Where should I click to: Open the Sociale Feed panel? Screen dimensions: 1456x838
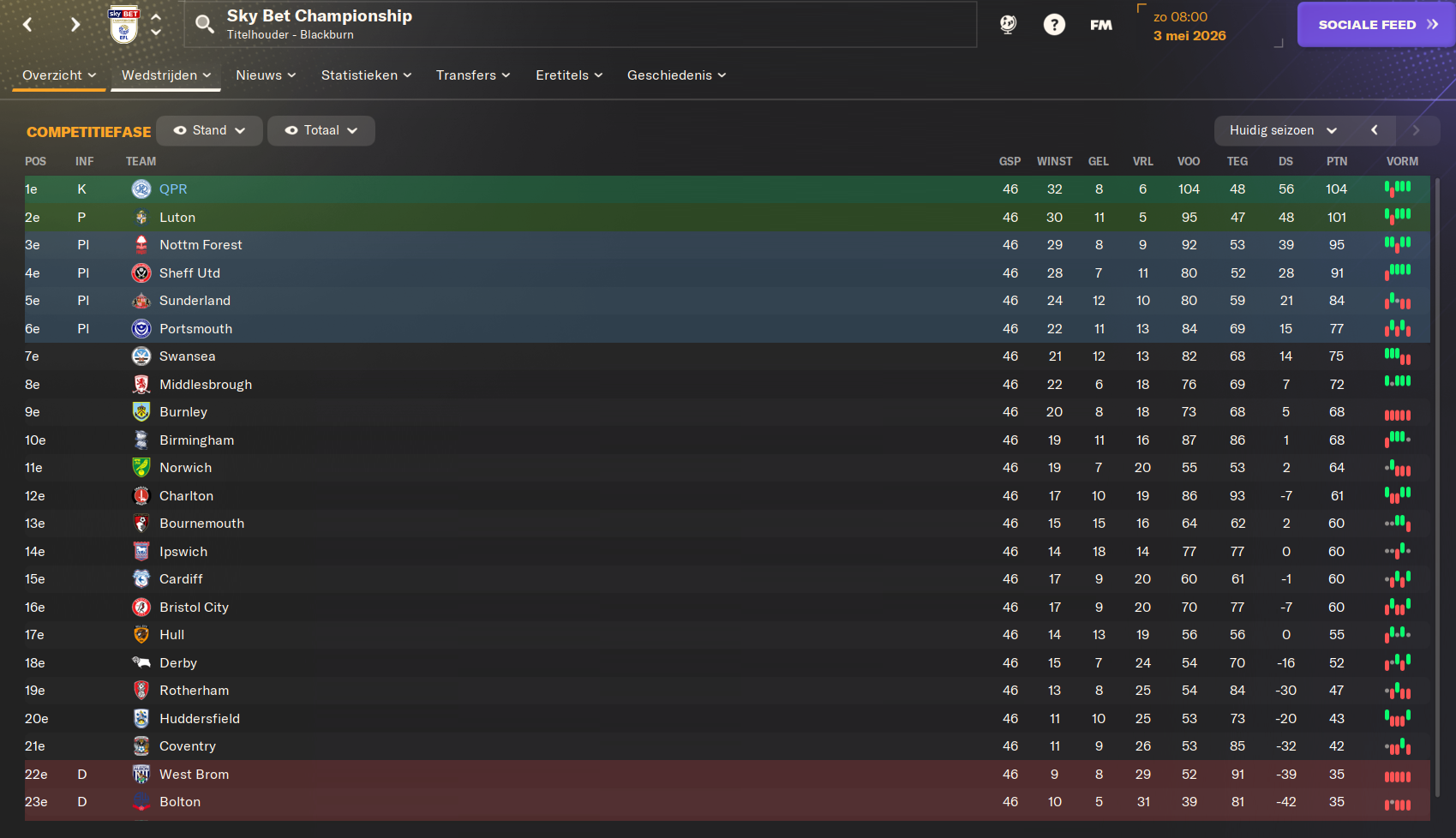pyautogui.click(x=1376, y=25)
